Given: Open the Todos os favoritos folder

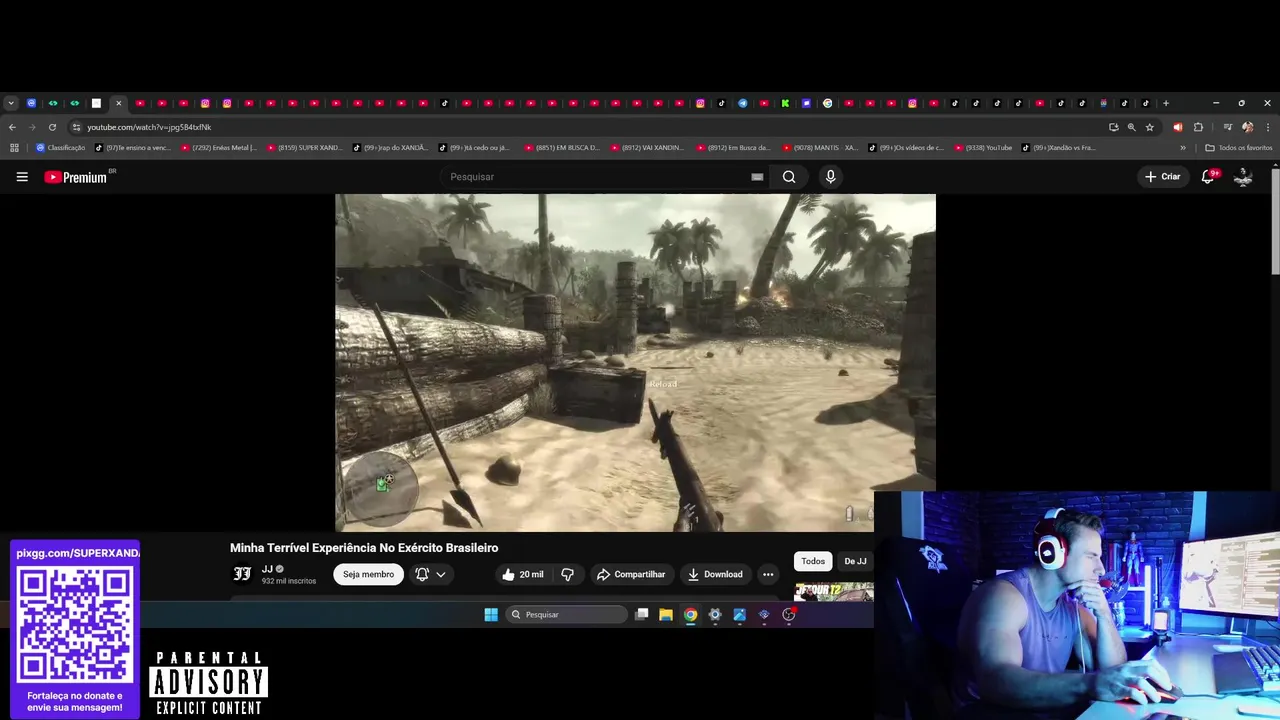Looking at the screenshot, I should (x=1239, y=148).
